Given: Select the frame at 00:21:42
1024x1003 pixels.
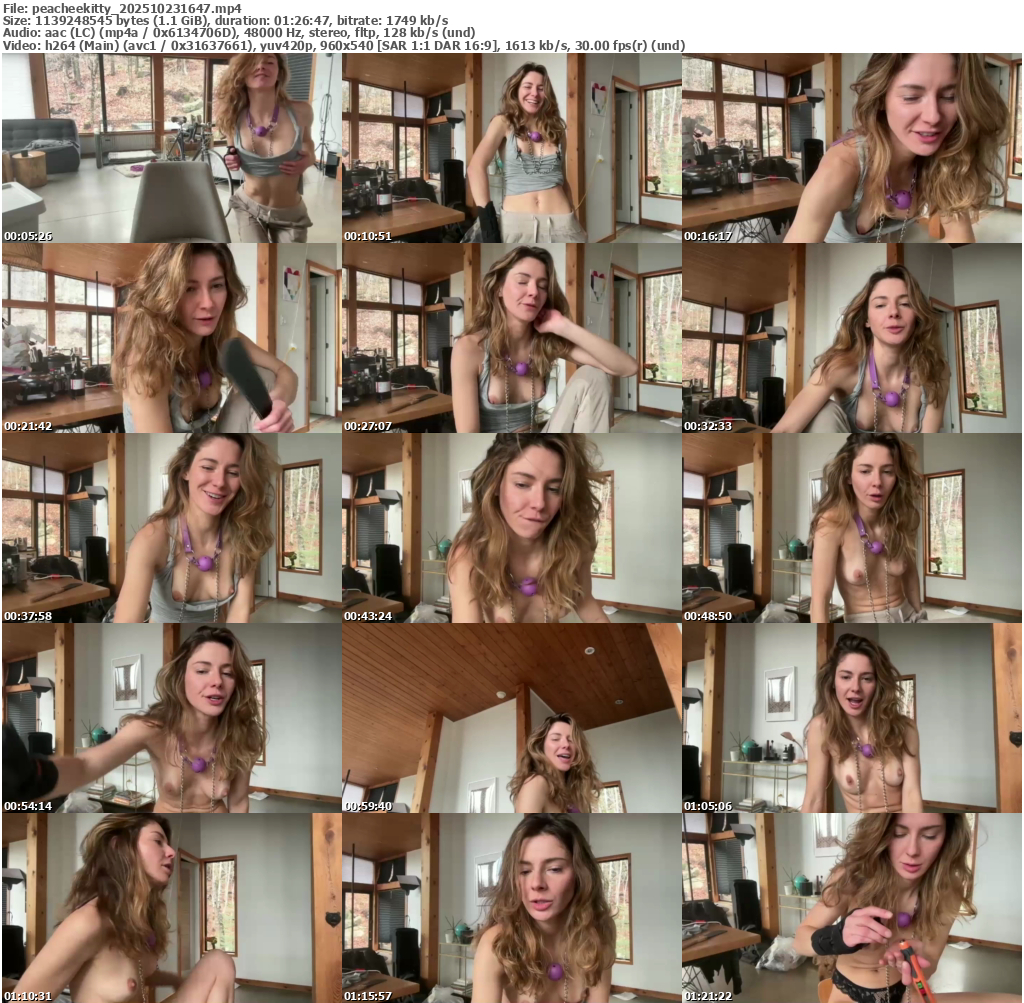Looking at the screenshot, I should pos(171,338).
